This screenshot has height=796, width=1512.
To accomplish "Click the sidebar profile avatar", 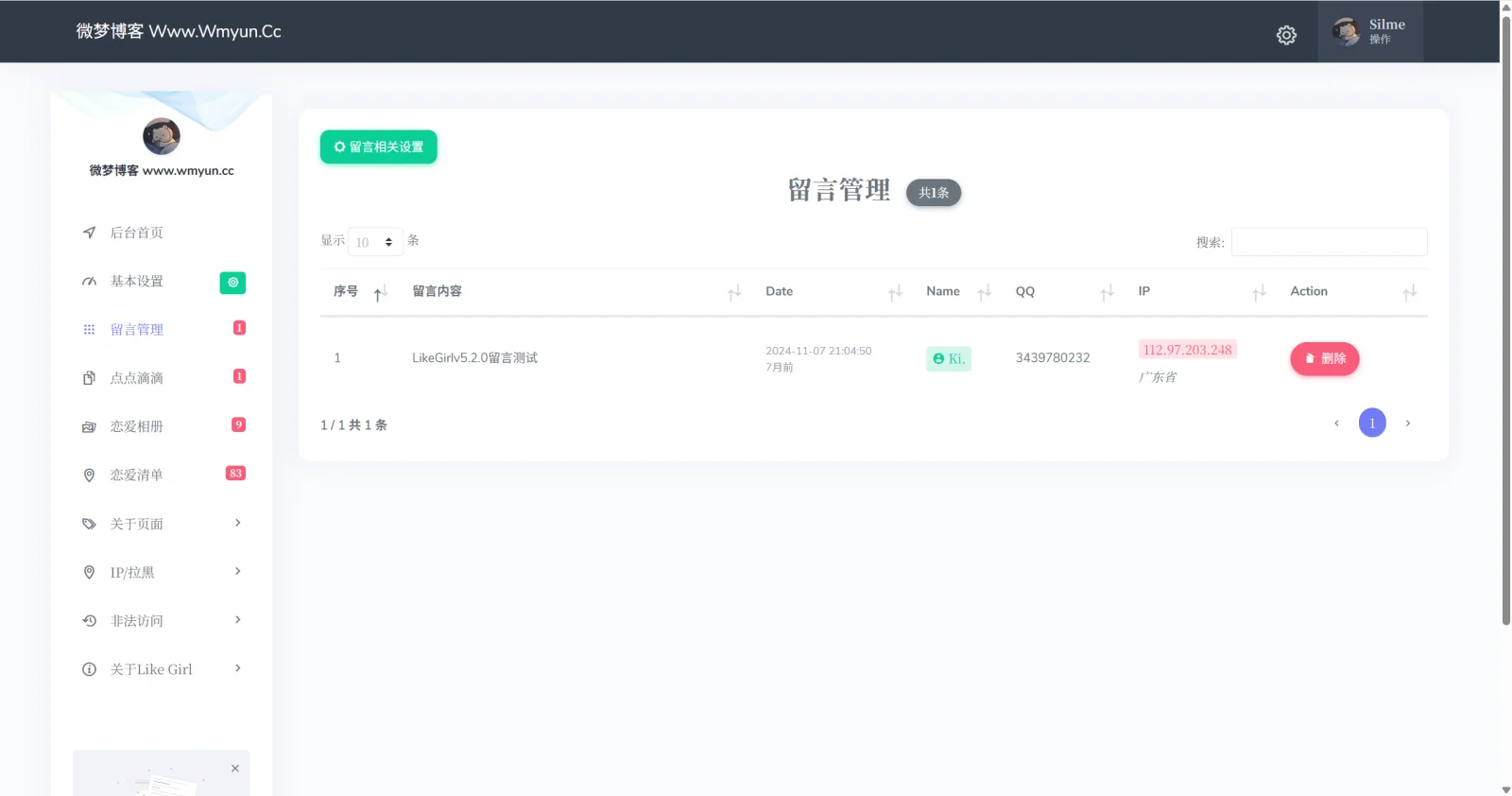I will (162, 136).
